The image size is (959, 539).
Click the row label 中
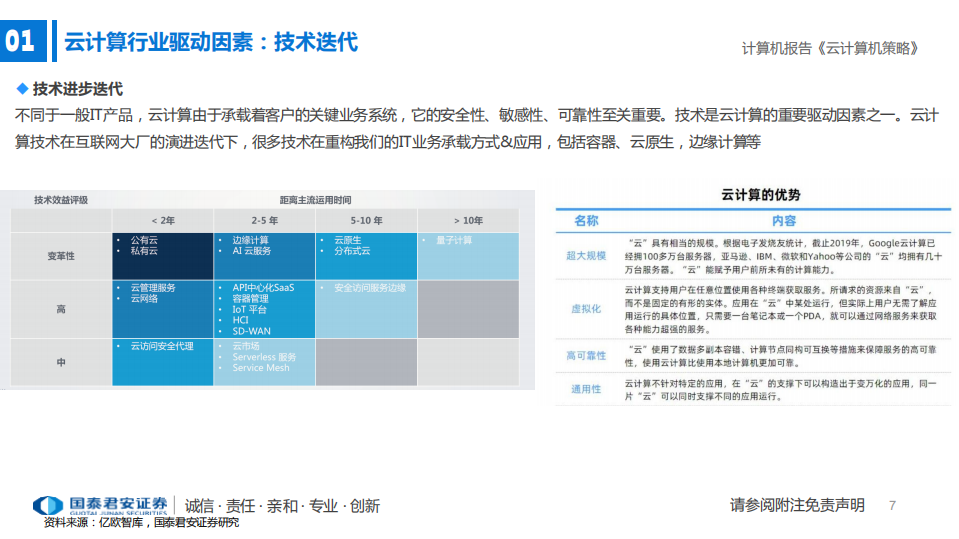[61, 362]
